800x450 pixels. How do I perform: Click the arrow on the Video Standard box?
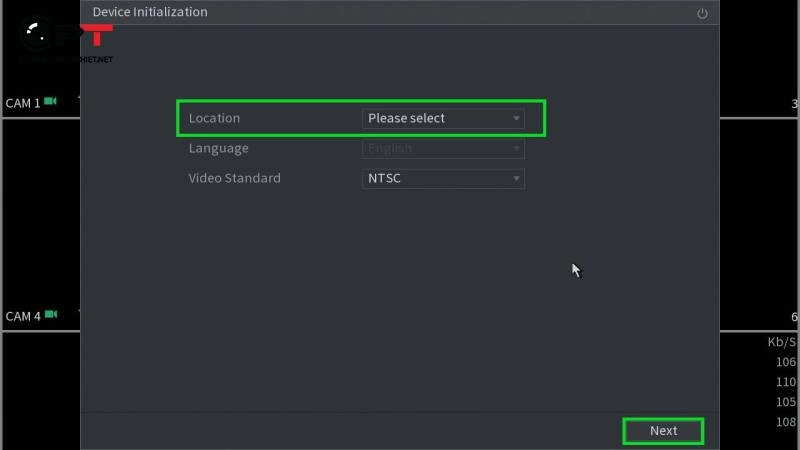point(517,179)
